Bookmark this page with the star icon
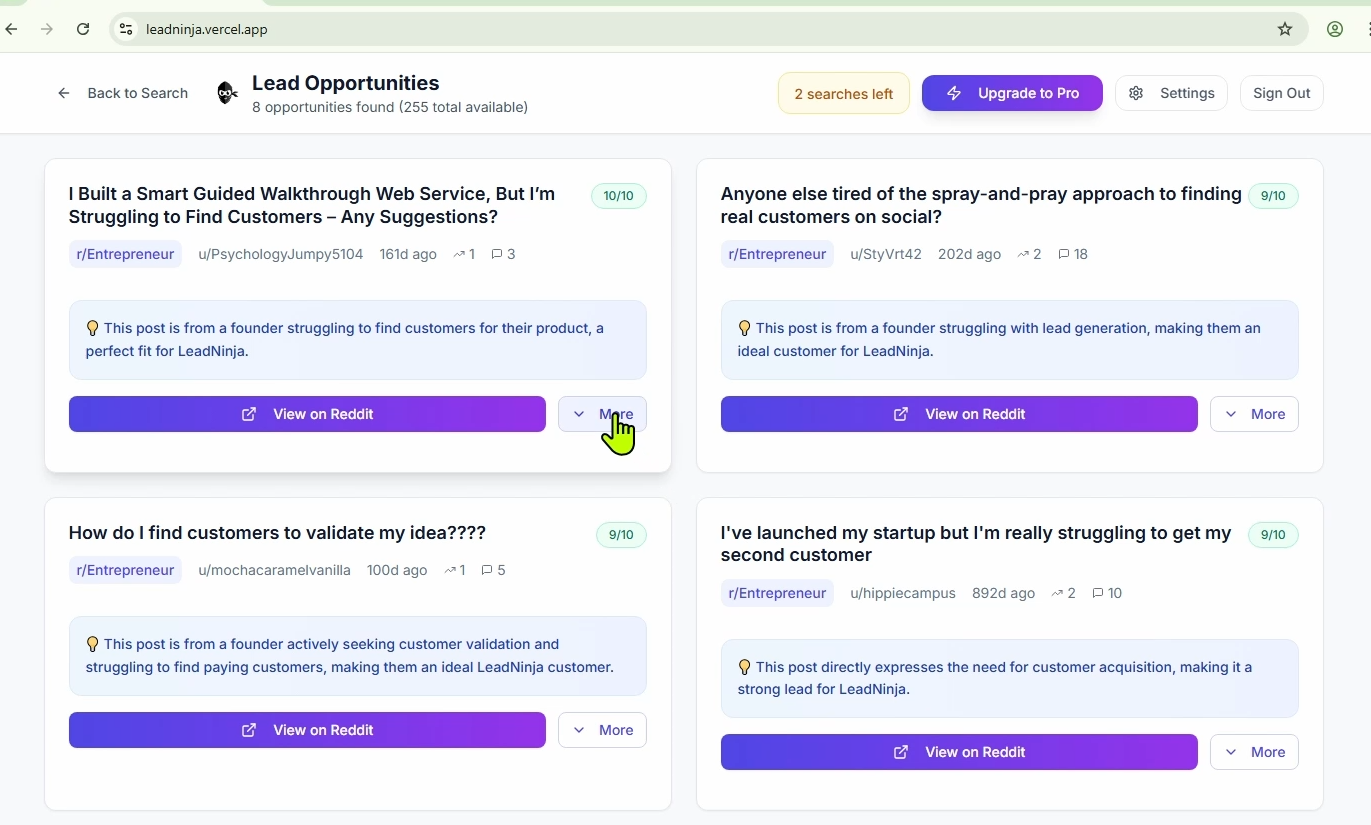Image resolution: width=1371 pixels, height=825 pixels. [x=1285, y=29]
